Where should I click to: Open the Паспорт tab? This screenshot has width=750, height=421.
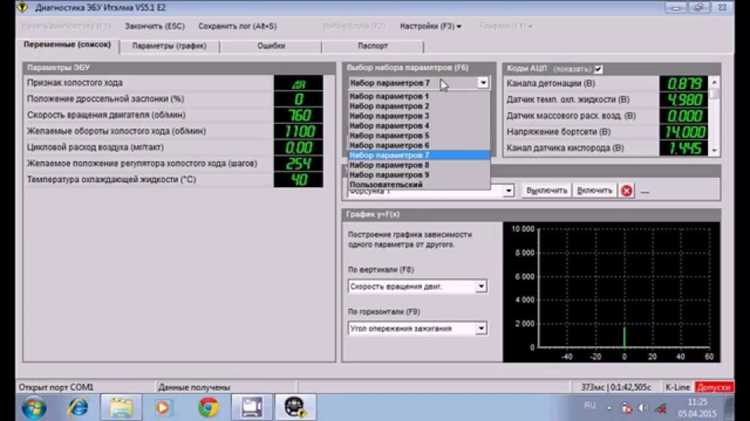coord(373,46)
